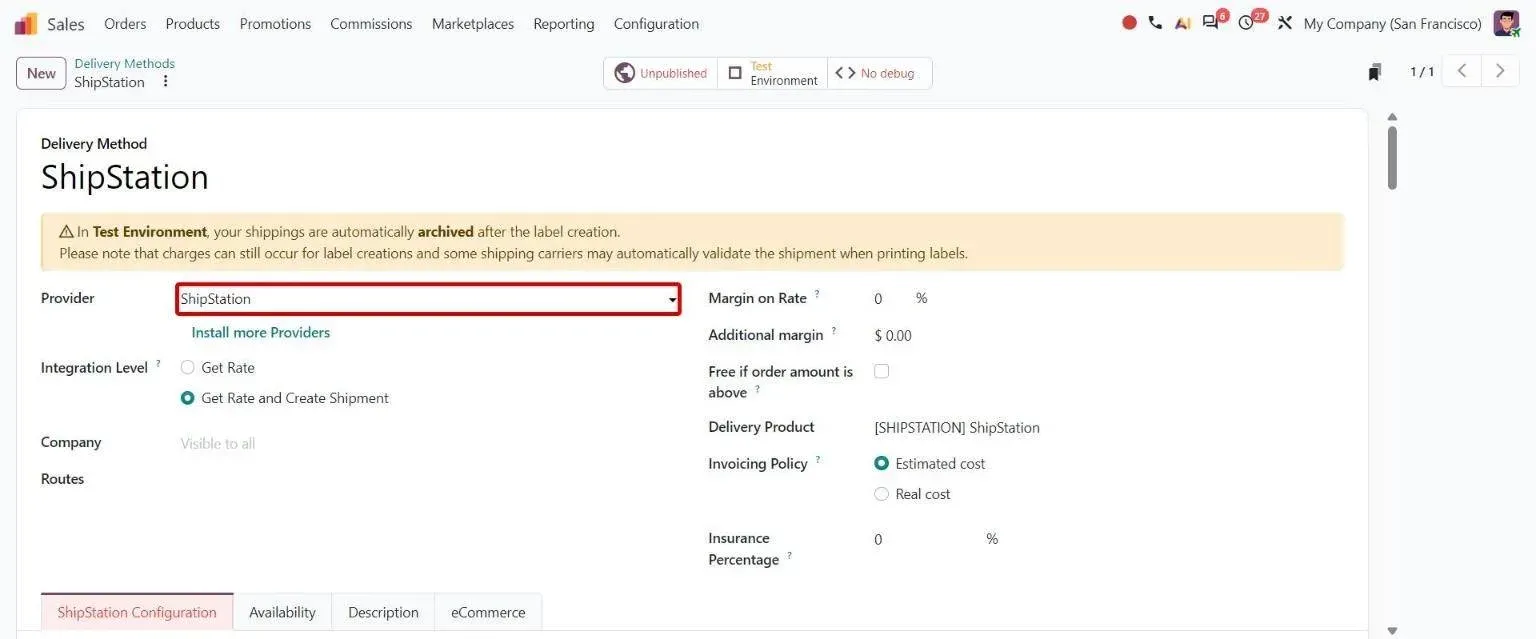Click Install more Providers link

coord(260,332)
